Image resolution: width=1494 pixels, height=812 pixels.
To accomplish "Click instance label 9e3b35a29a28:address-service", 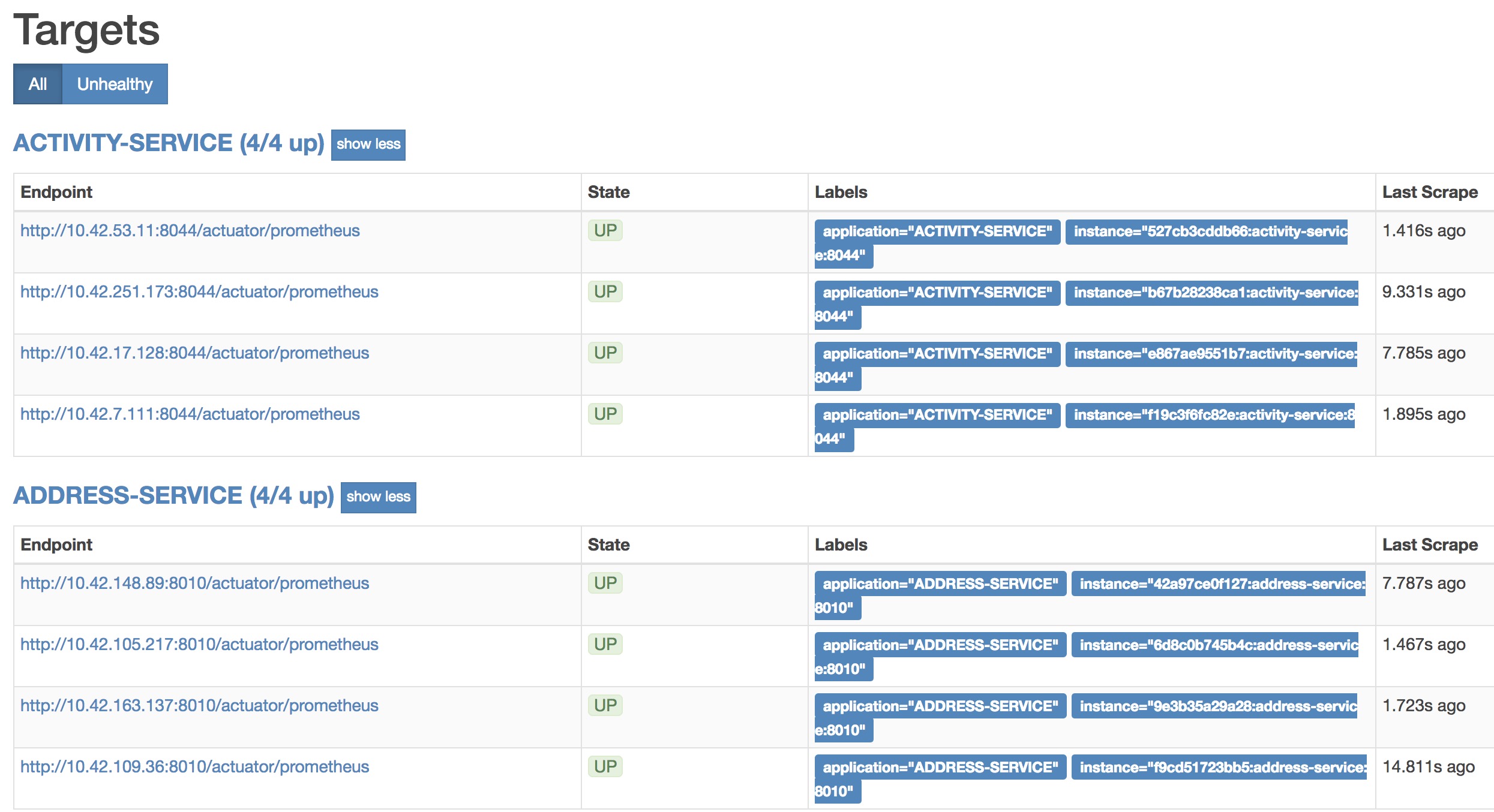I will (1214, 707).
